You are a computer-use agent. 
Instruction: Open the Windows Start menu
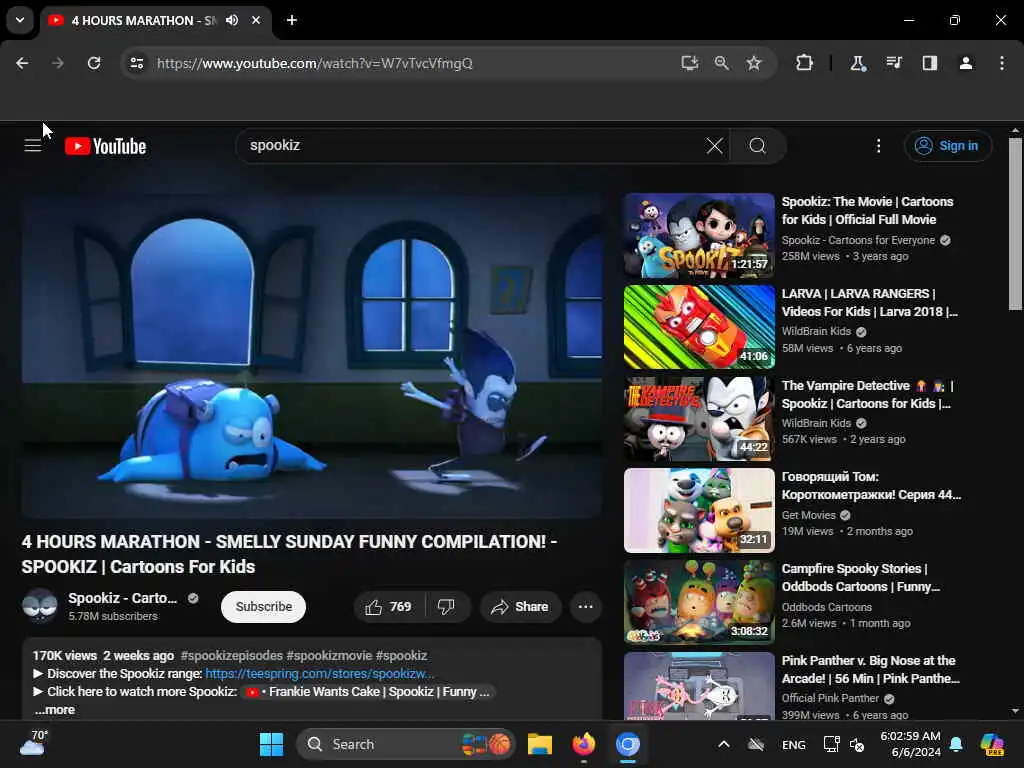click(271, 744)
